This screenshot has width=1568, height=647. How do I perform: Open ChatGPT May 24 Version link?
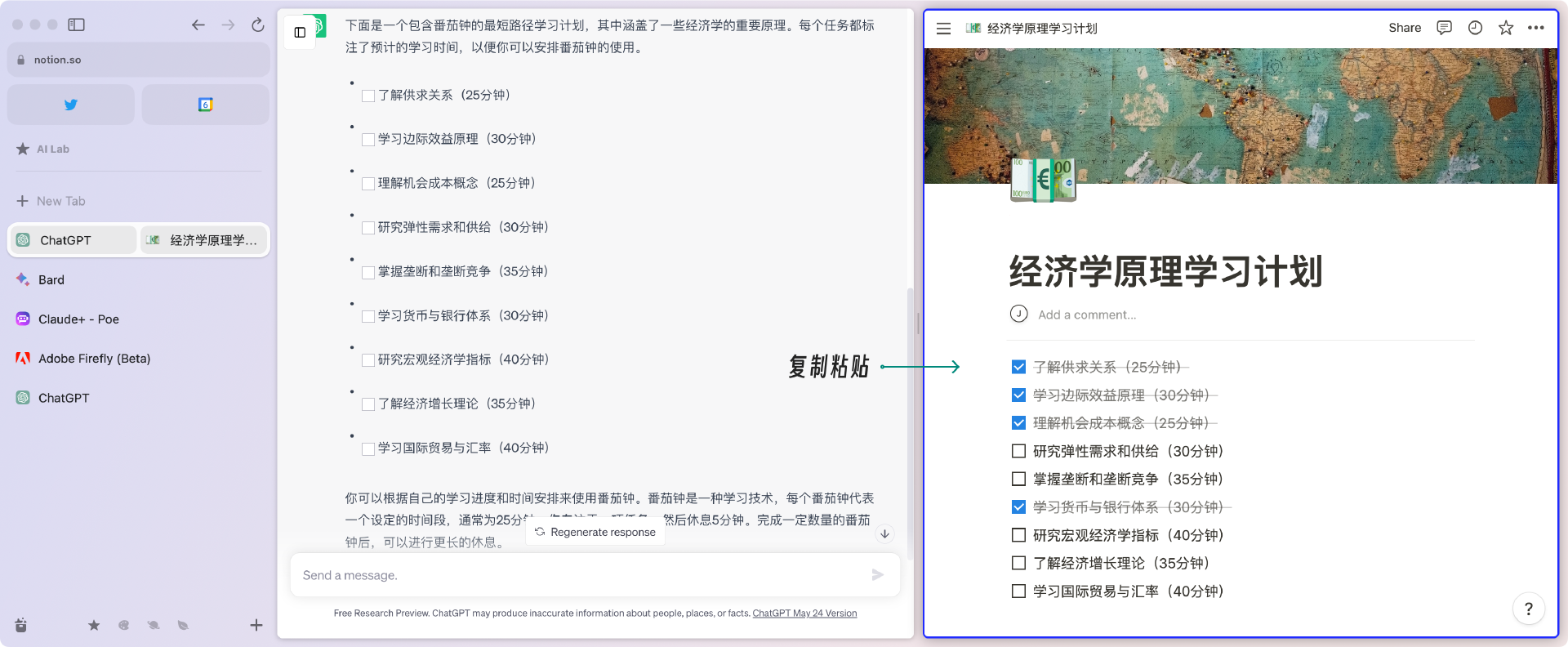click(x=804, y=614)
